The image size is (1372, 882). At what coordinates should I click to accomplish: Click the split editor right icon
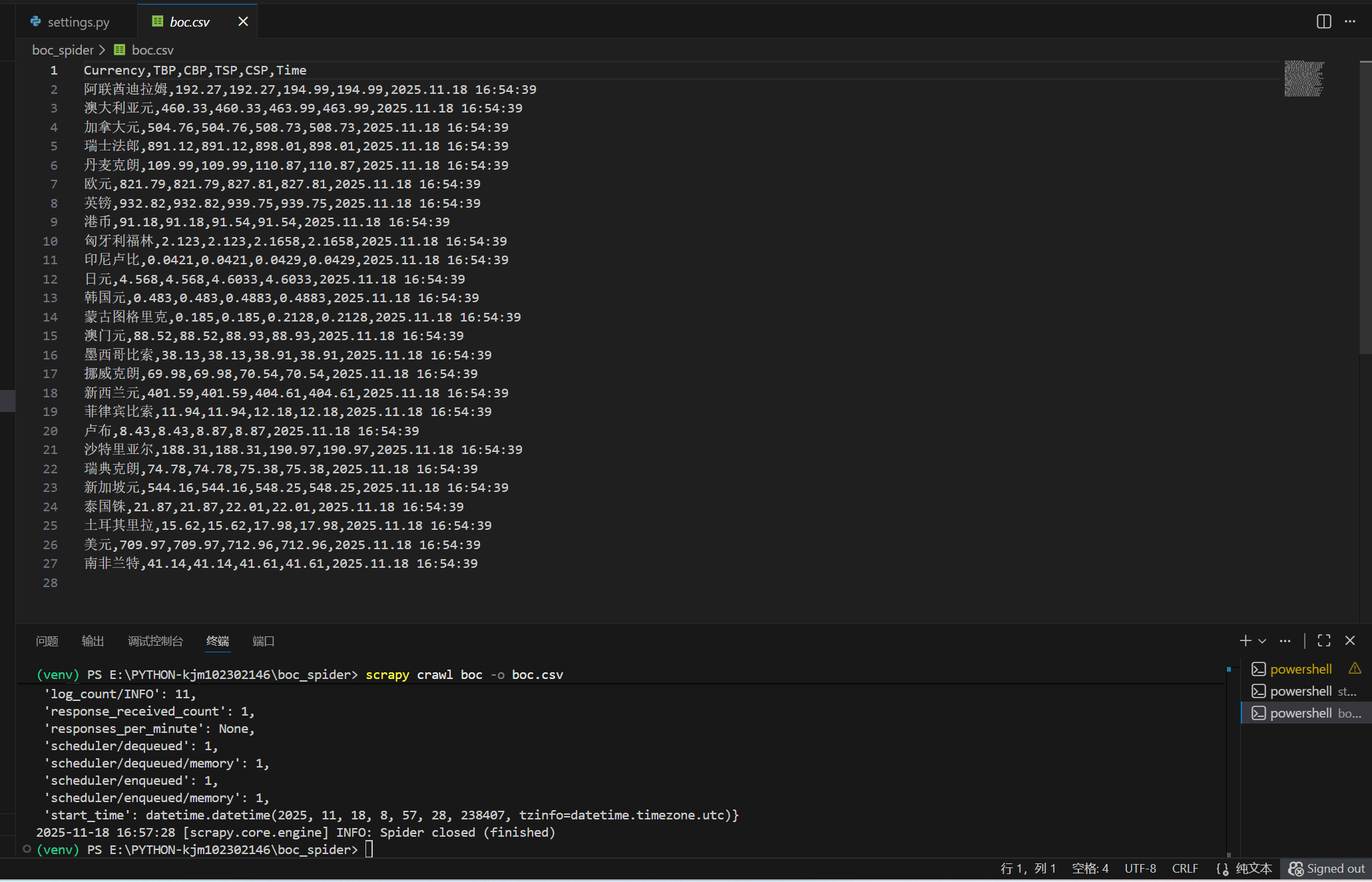[x=1323, y=21]
